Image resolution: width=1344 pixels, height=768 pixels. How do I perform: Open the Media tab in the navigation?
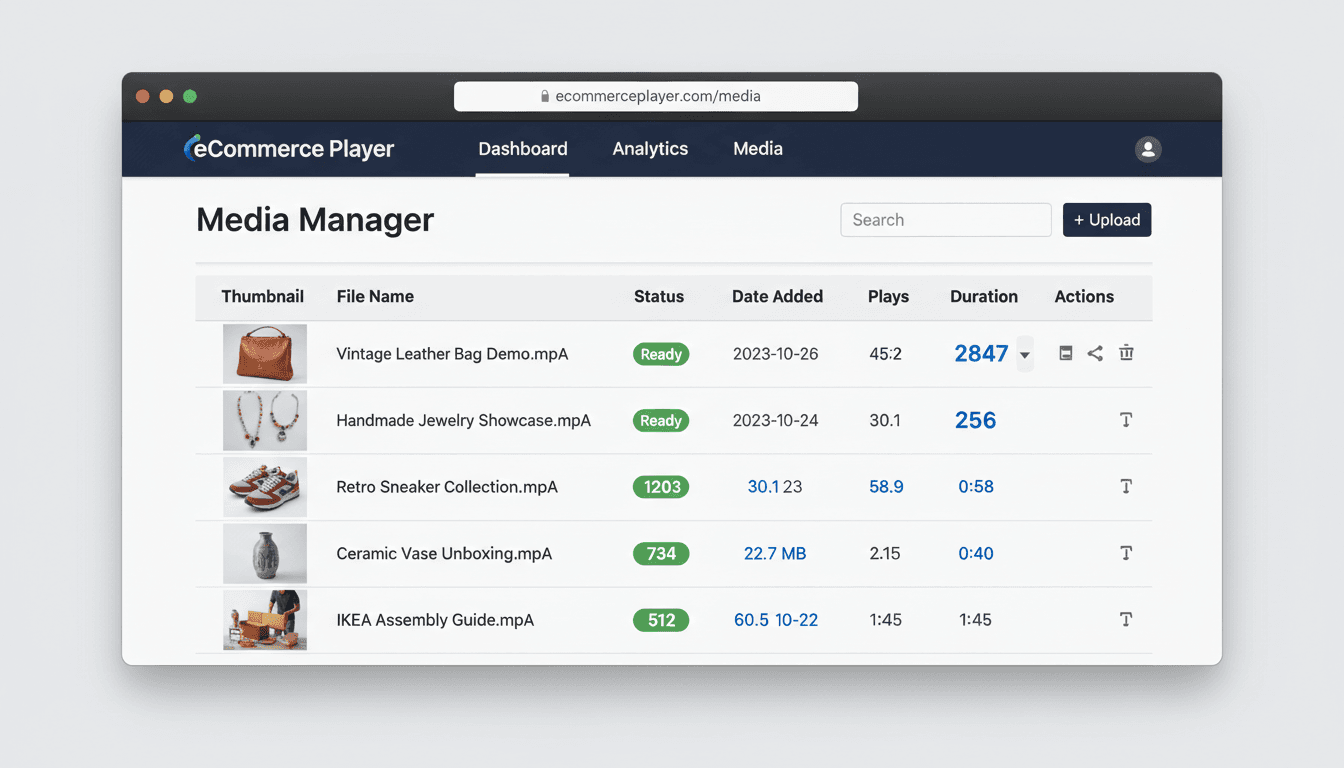pyautogui.click(x=757, y=148)
